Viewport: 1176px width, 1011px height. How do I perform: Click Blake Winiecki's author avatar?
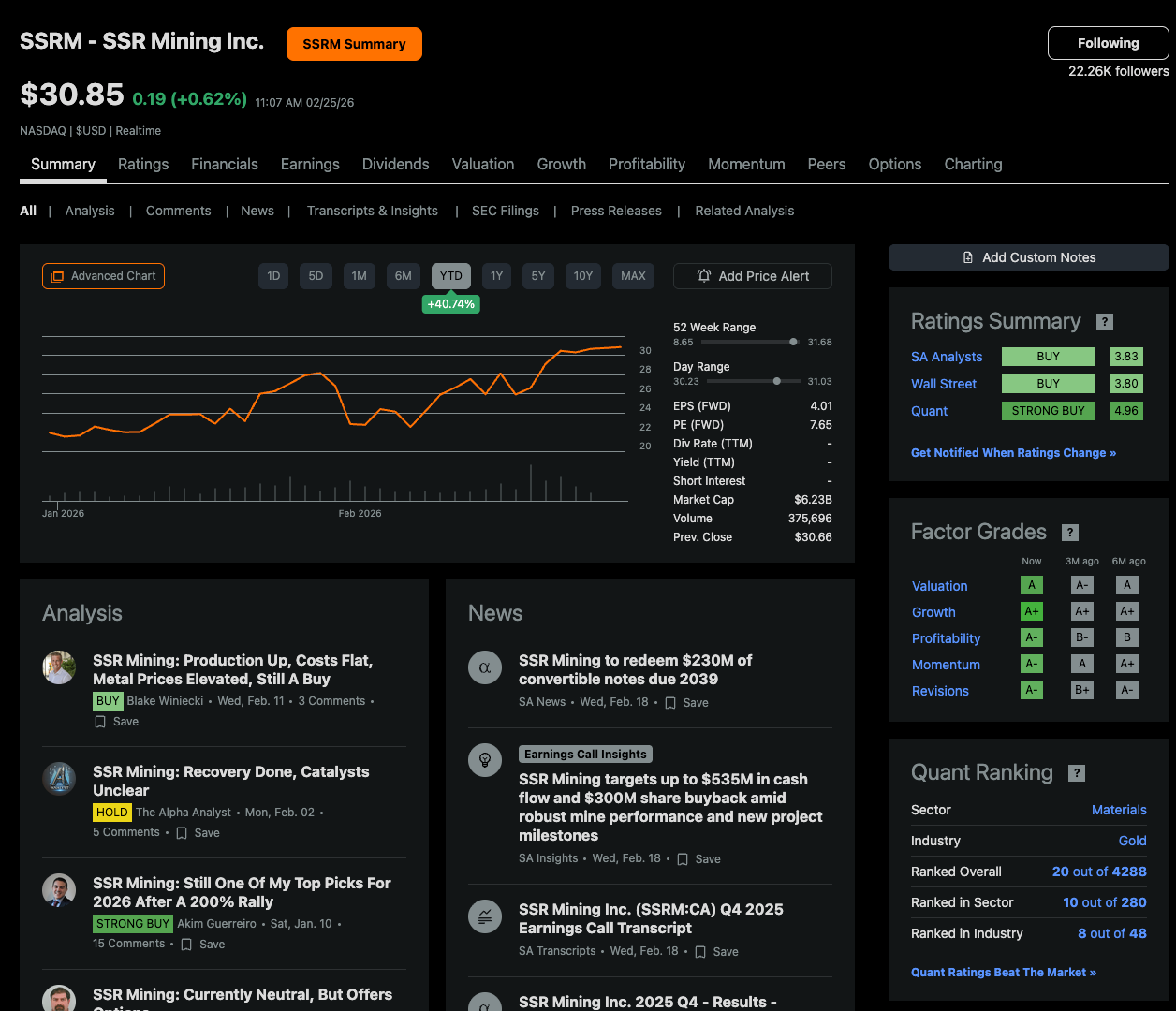coord(59,667)
